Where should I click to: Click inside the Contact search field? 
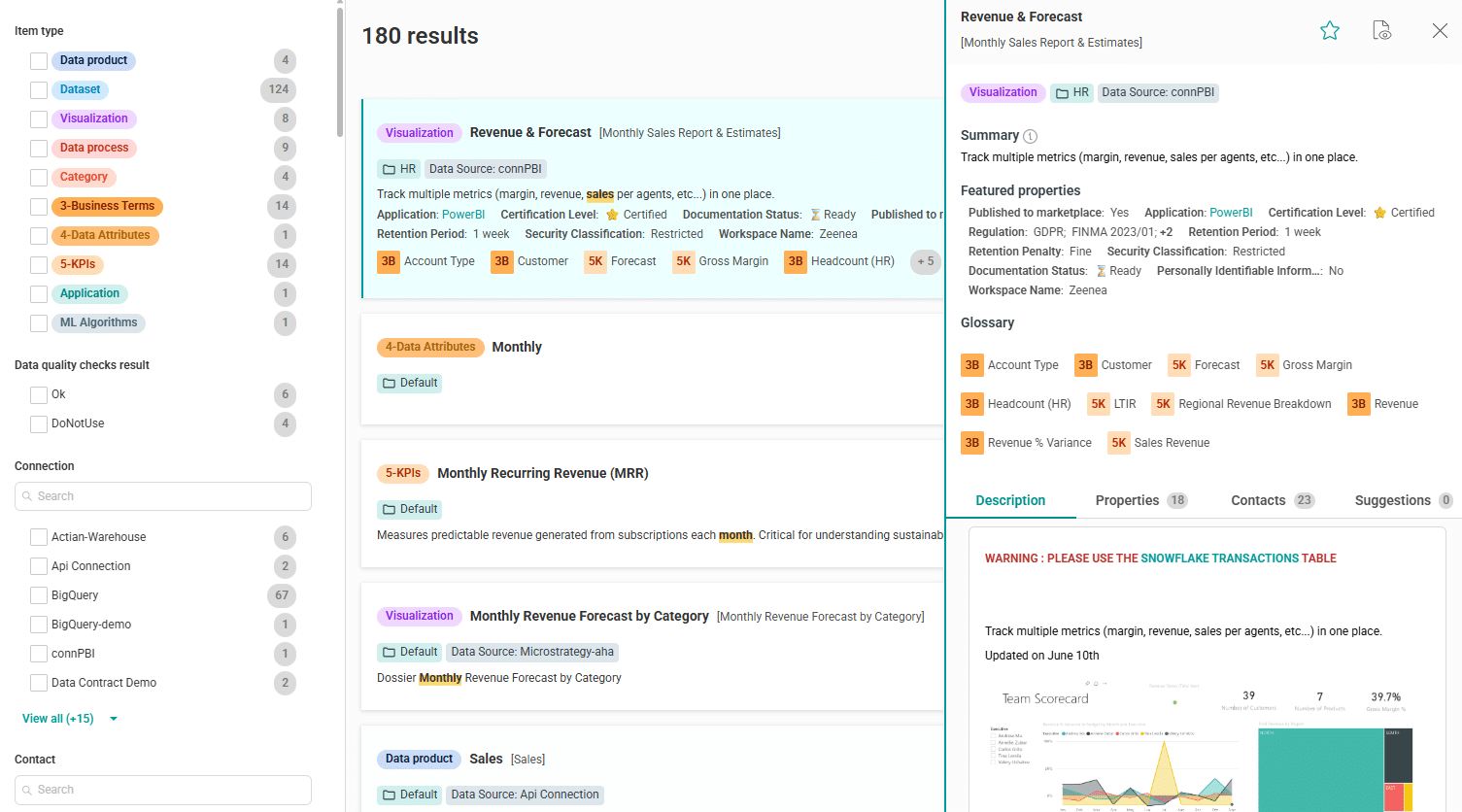tap(162, 790)
